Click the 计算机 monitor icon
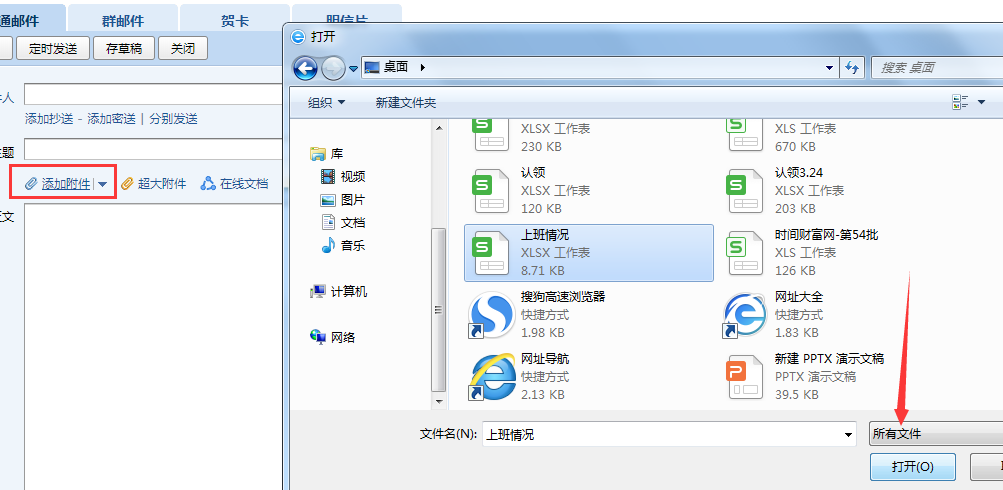The height and width of the screenshot is (490, 1003). pos(318,292)
